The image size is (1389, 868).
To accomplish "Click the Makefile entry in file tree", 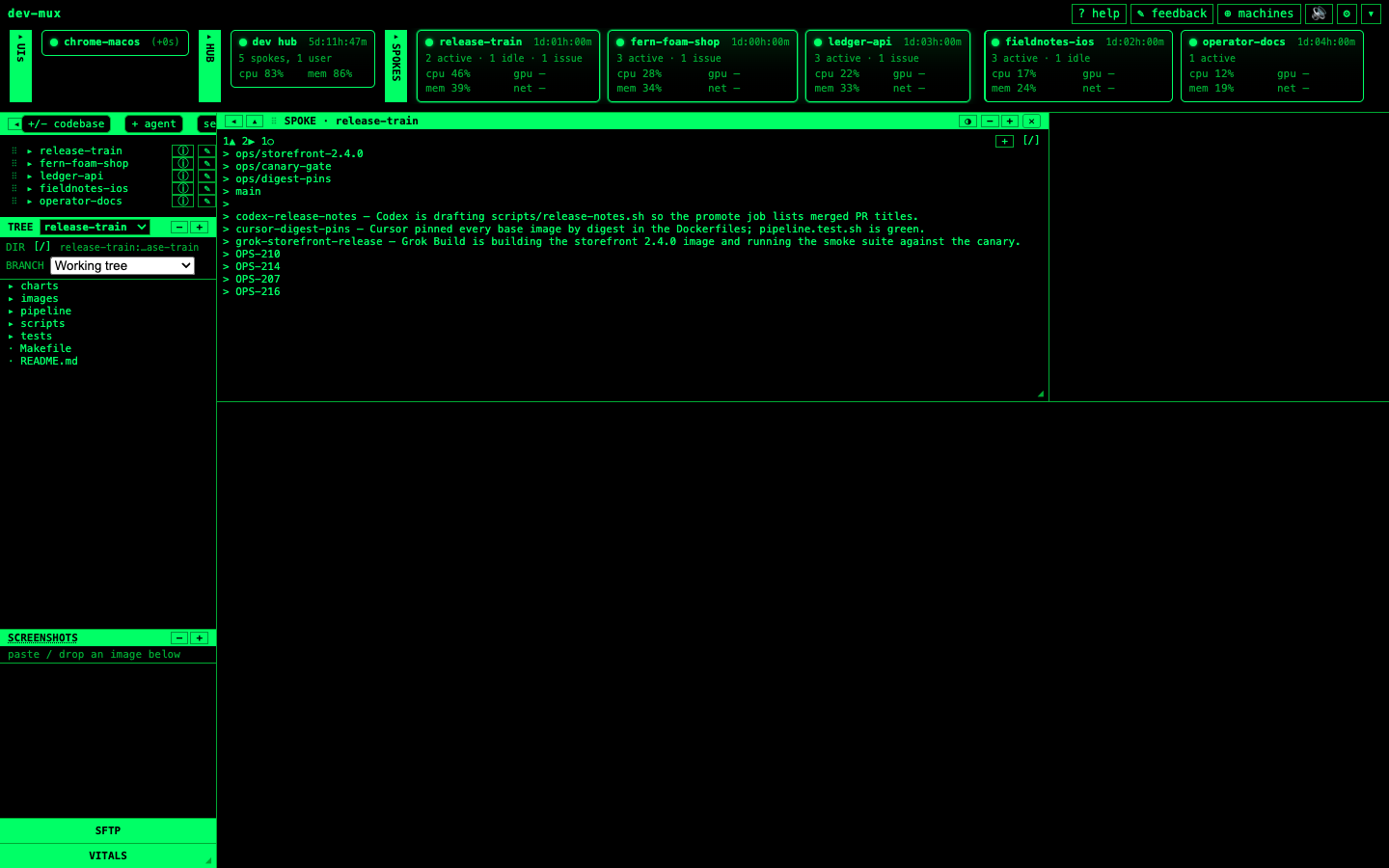I will coord(45,349).
